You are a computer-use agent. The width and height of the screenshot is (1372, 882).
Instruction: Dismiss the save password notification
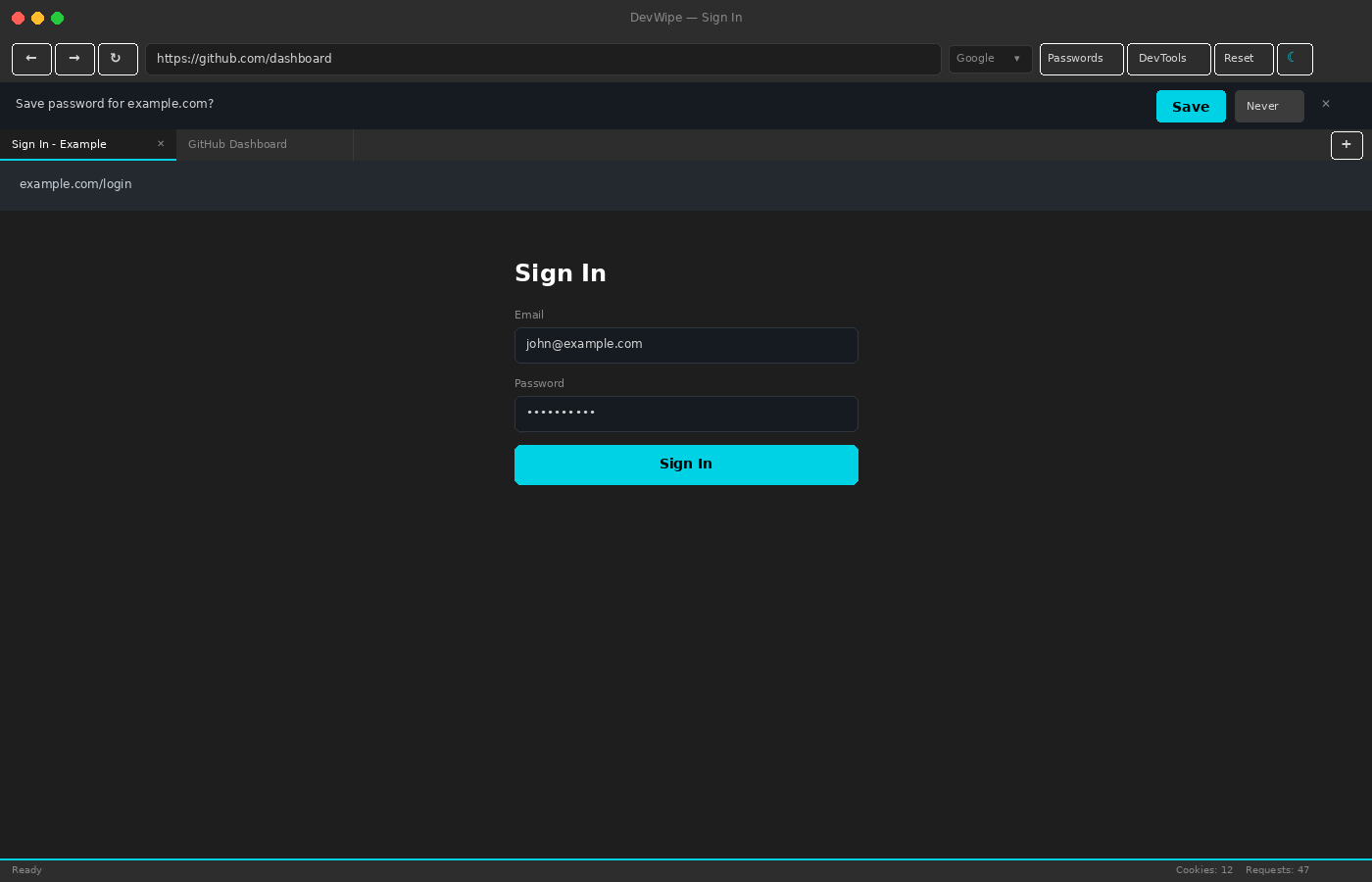1326,104
